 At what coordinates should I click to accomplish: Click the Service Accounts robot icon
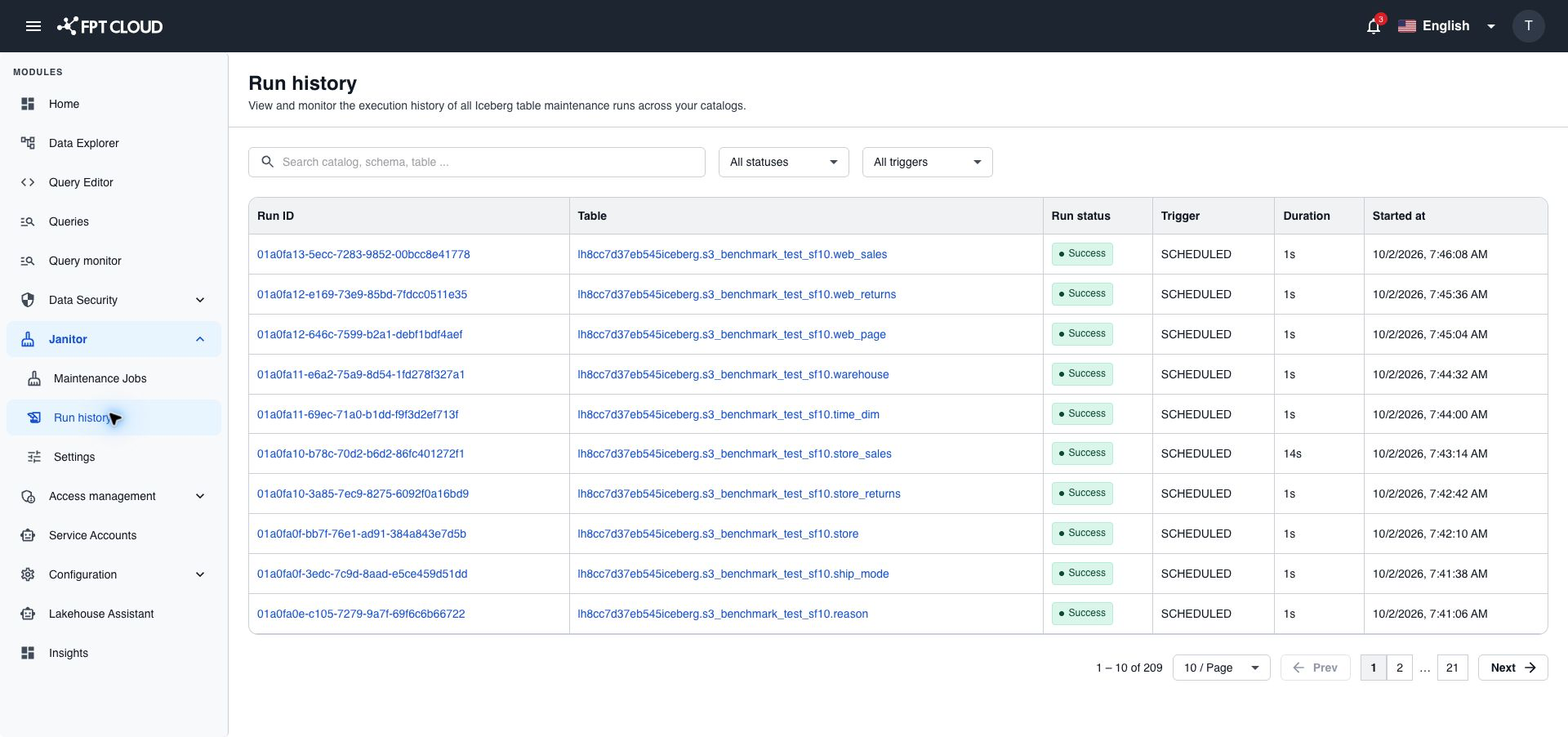click(x=28, y=535)
